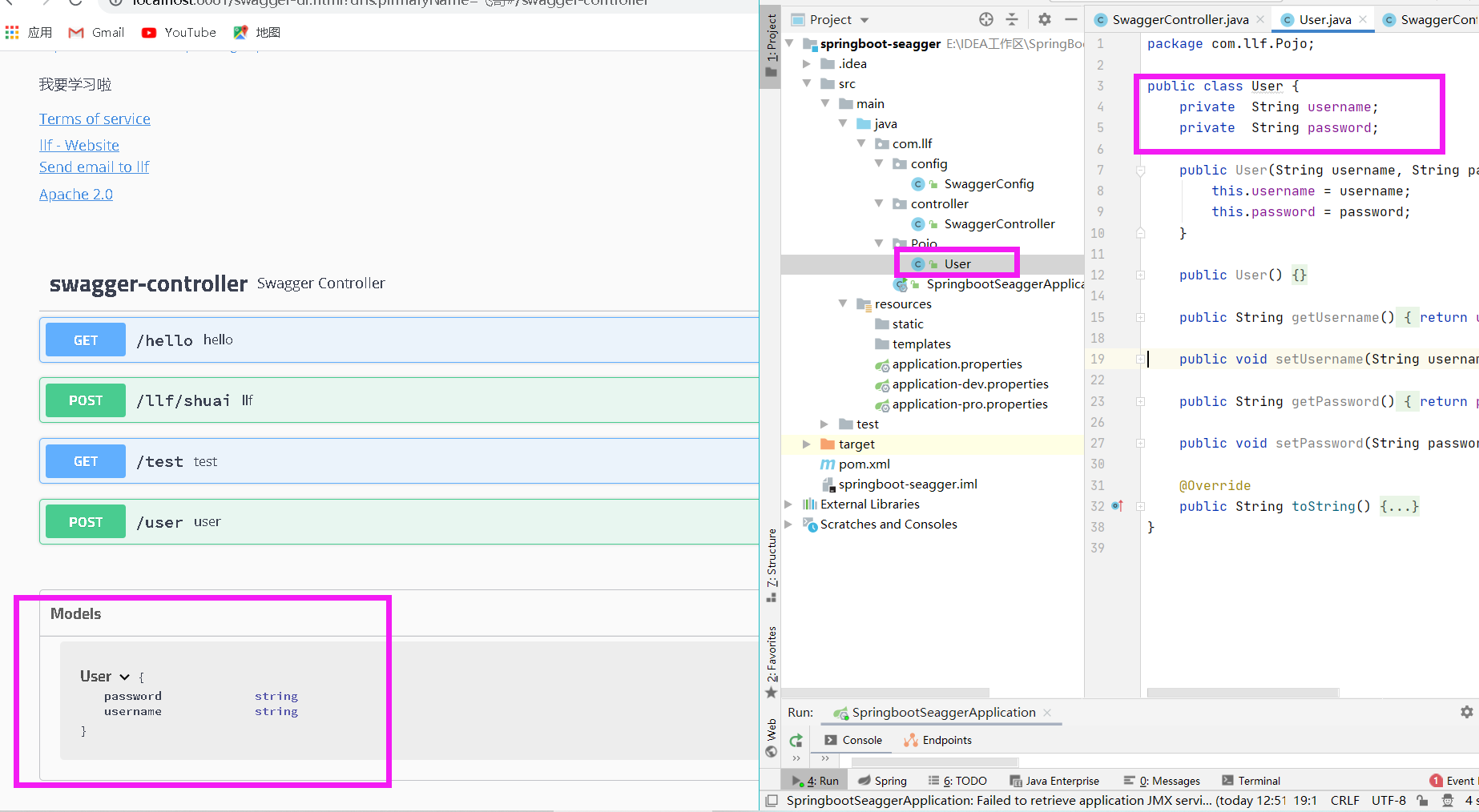Expand the target folder
This screenshot has width=1479, height=812.
808,444
